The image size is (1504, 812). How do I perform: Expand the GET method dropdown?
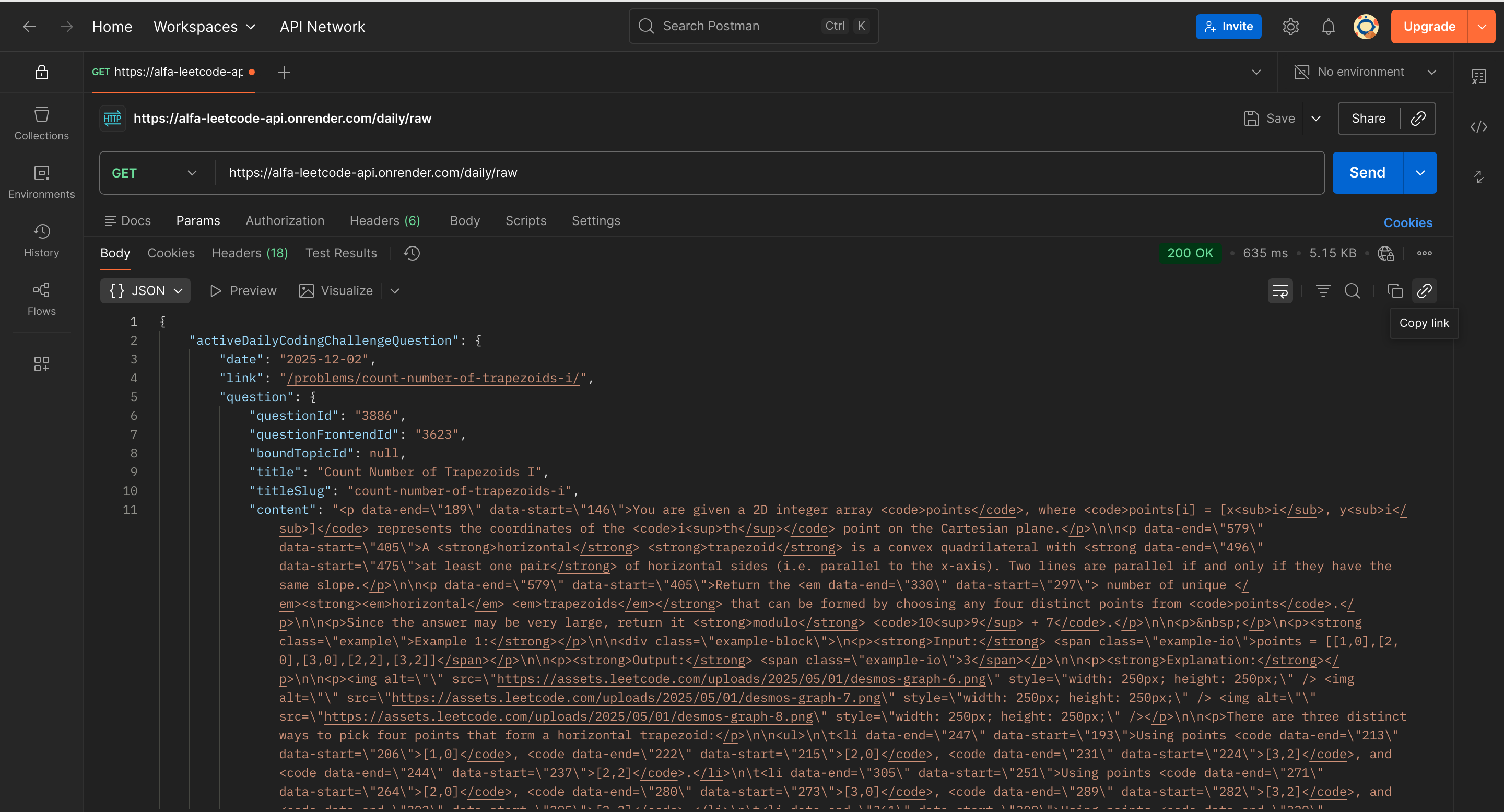[x=155, y=173]
